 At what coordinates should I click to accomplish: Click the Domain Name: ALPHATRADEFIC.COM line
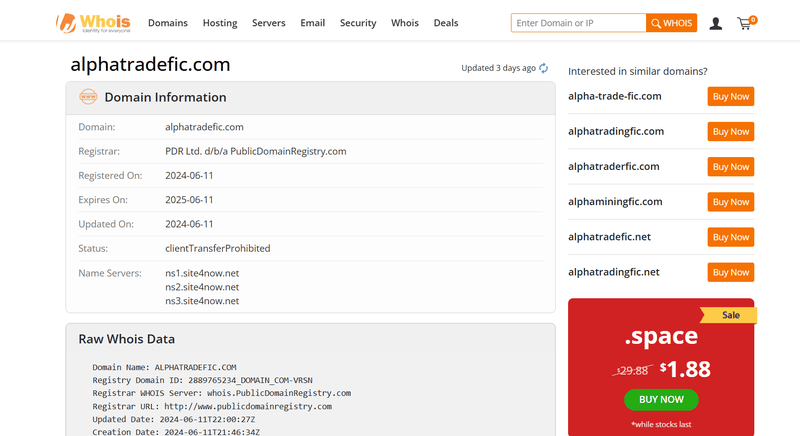[x=164, y=367]
